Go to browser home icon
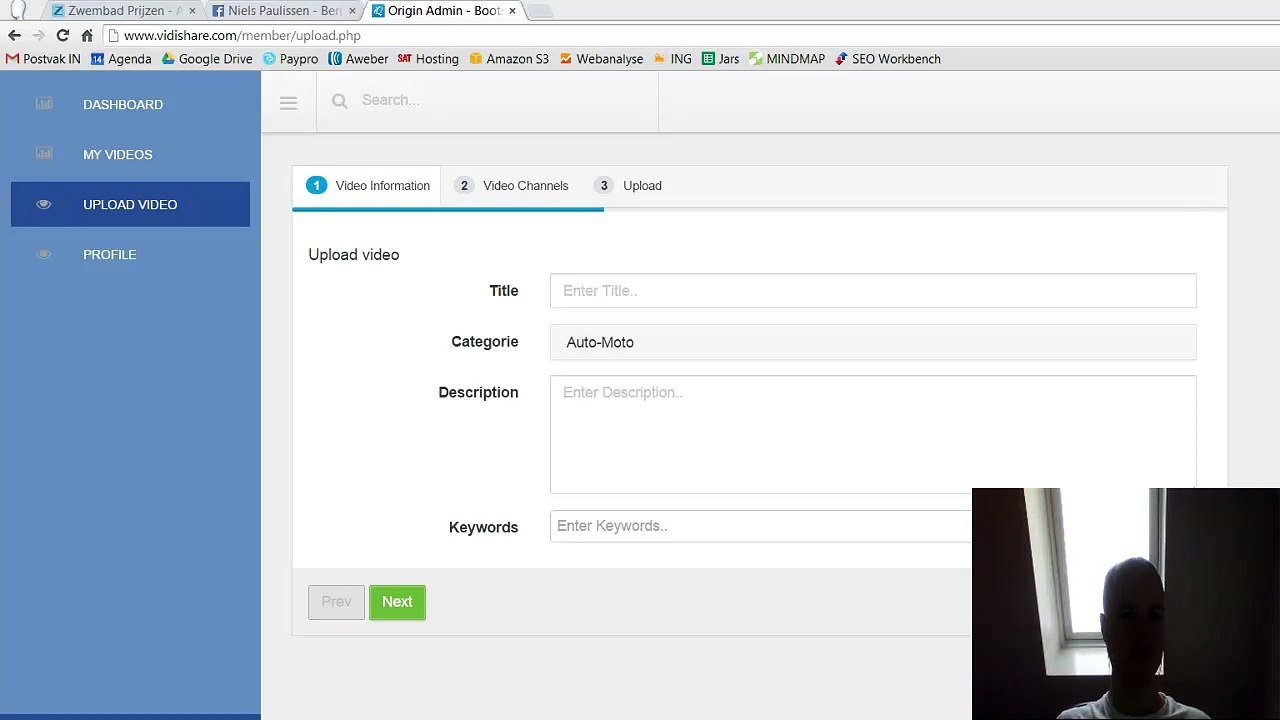 pyautogui.click(x=87, y=35)
